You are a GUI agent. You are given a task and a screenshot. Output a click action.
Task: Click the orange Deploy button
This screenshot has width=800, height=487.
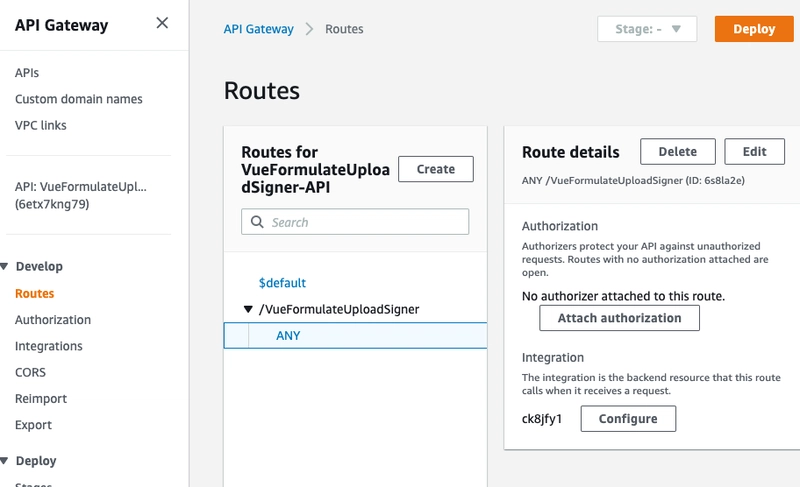pos(754,29)
